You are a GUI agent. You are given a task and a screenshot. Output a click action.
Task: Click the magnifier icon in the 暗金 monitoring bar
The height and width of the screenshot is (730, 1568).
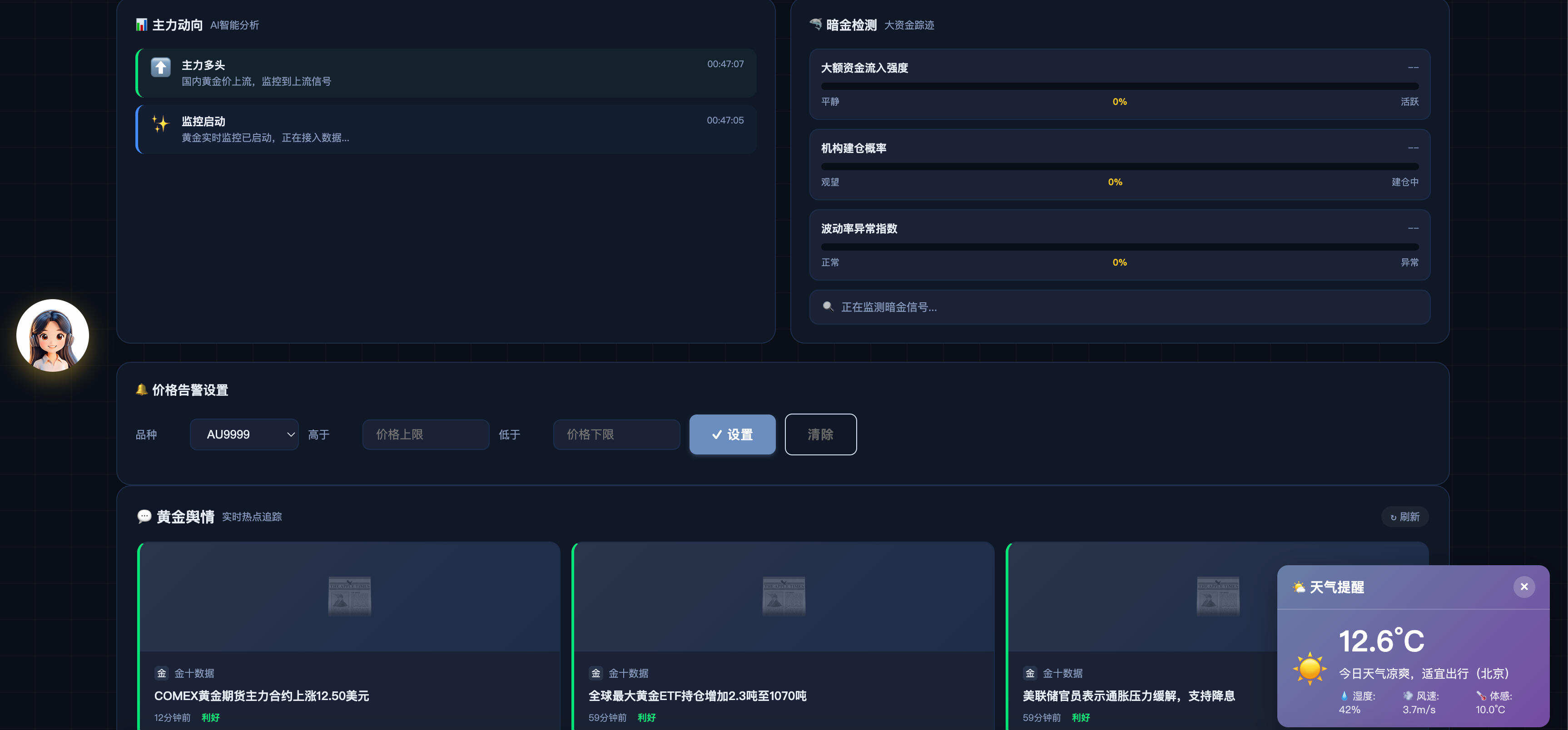pyautogui.click(x=828, y=306)
